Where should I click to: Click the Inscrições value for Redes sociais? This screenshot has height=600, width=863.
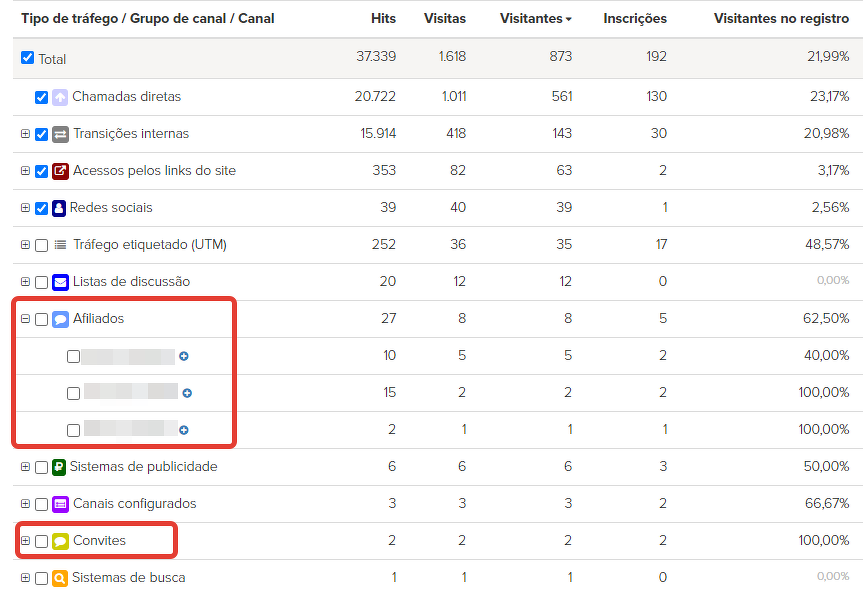pos(663,208)
